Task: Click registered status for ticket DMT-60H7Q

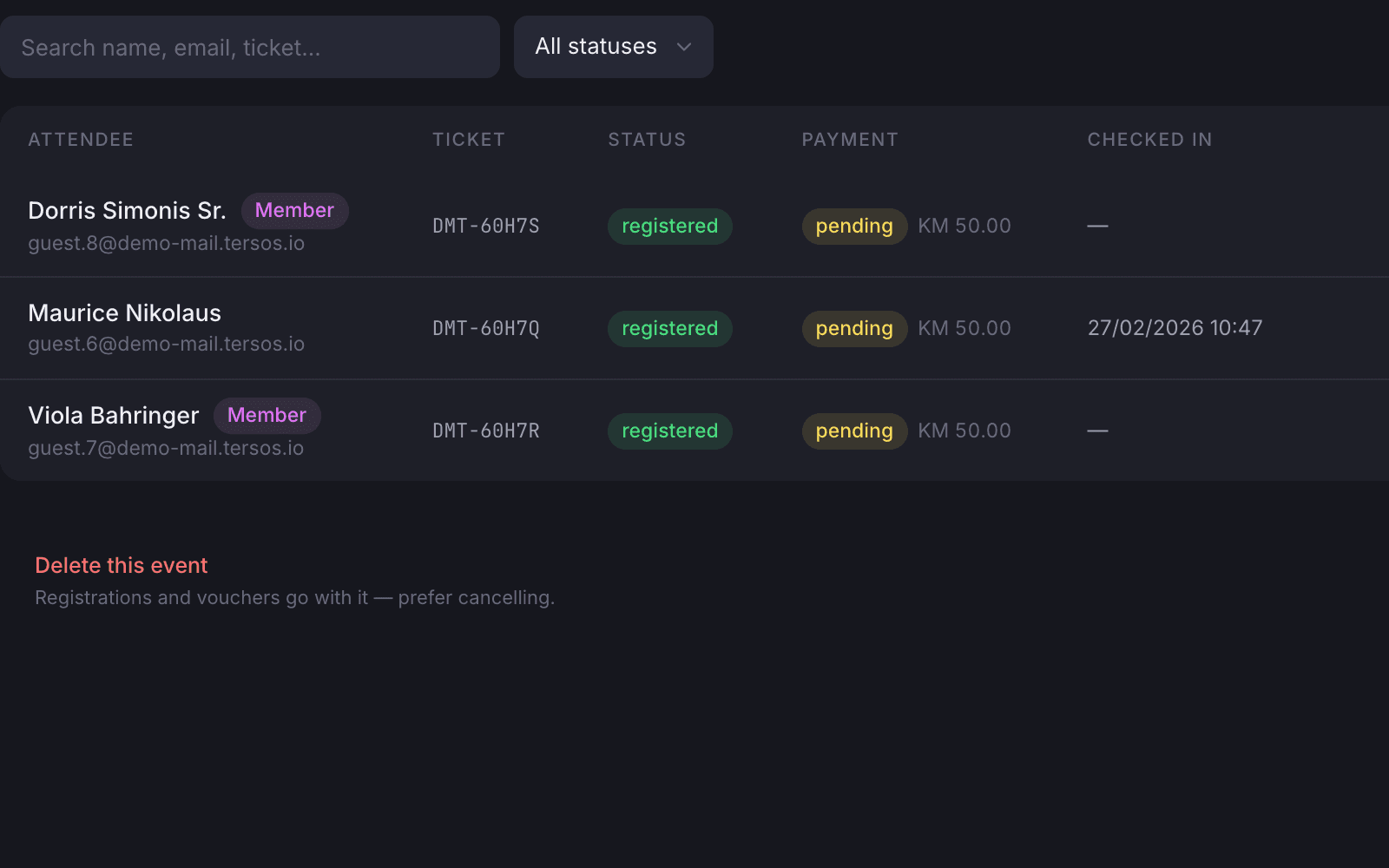Action: 670,328
